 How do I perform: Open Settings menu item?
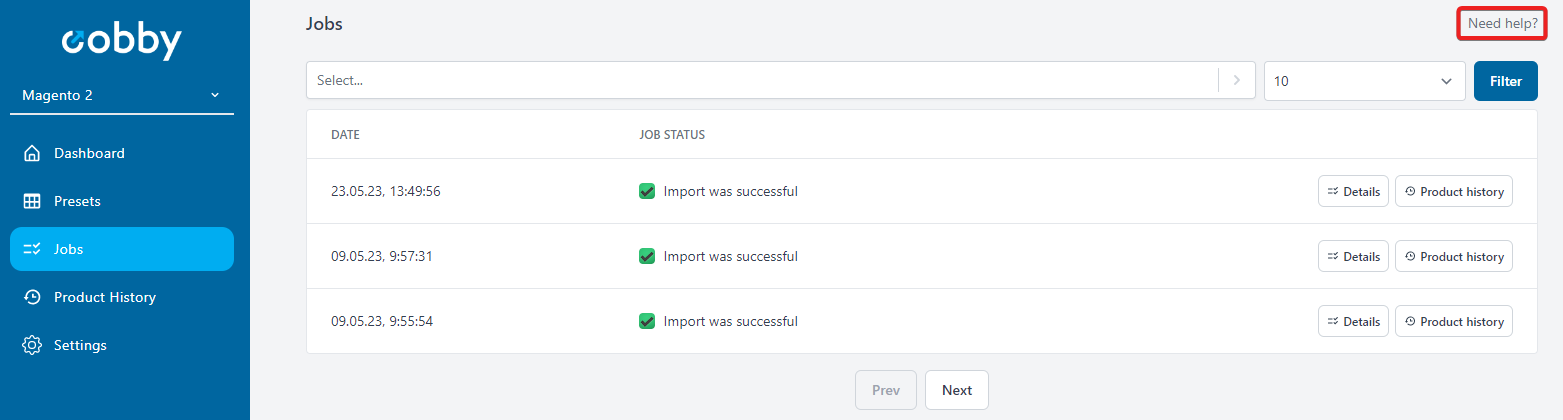[x=122, y=345]
